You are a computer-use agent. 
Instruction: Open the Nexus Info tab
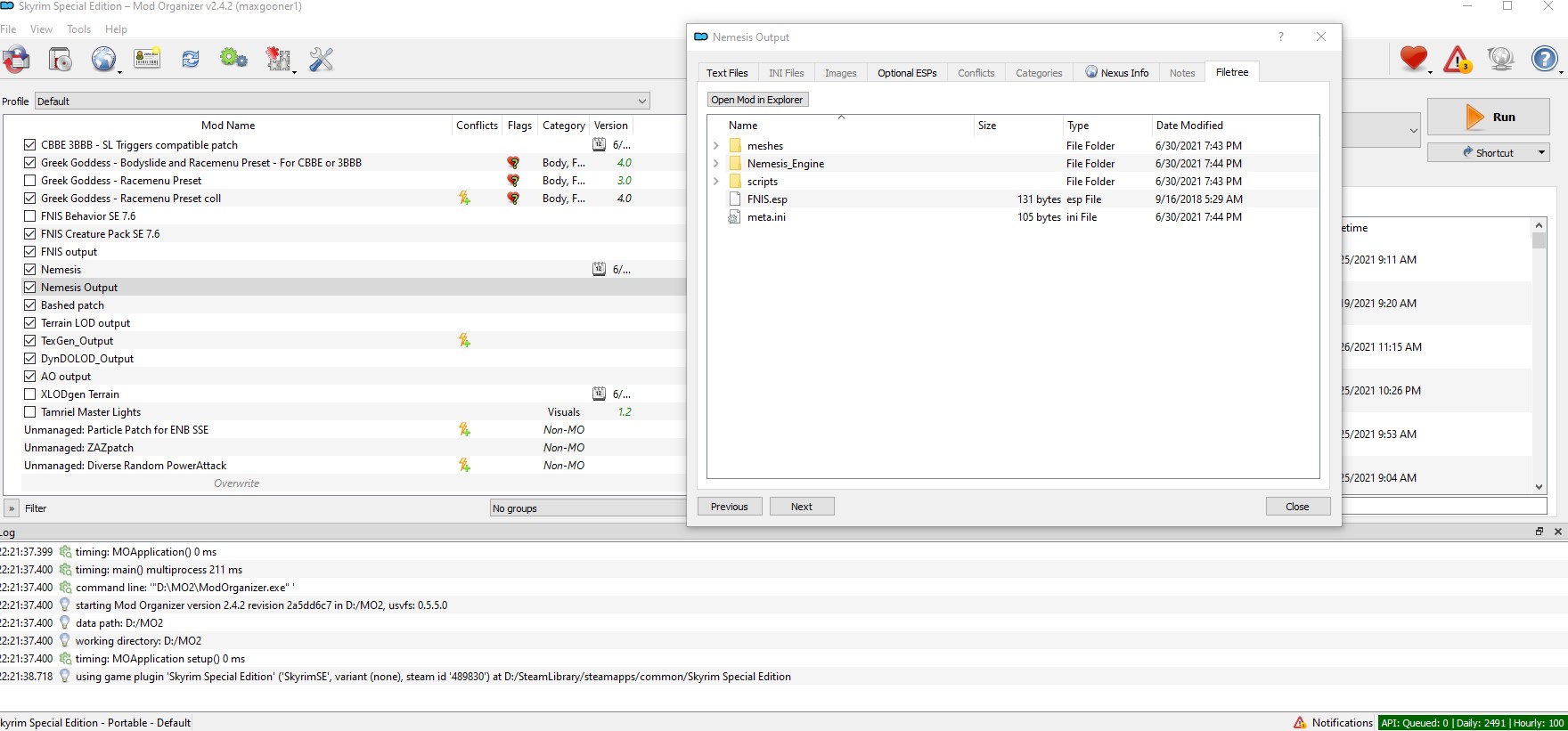point(1117,73)
